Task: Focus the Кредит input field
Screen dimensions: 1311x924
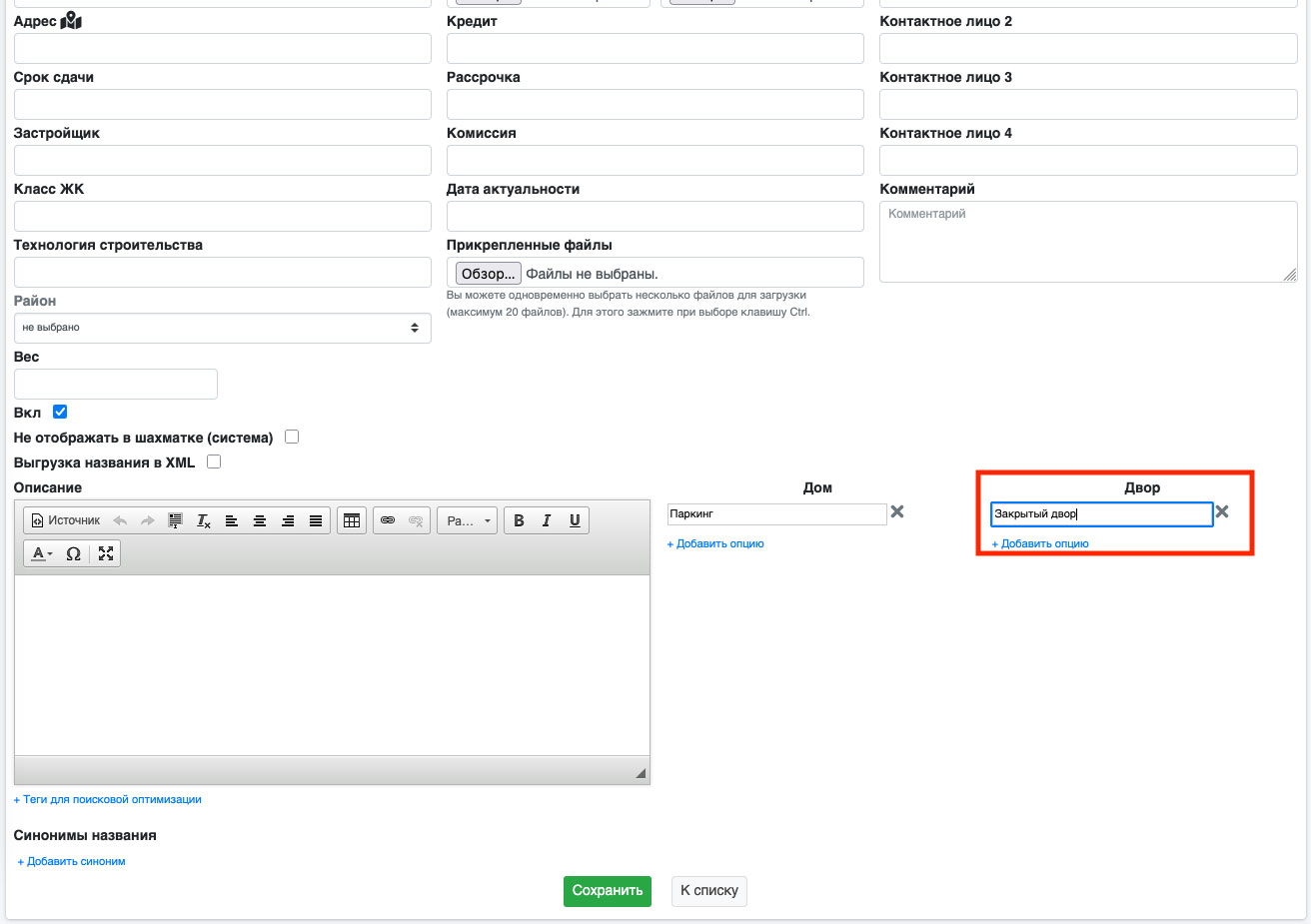Action: (x=655, y=48)
